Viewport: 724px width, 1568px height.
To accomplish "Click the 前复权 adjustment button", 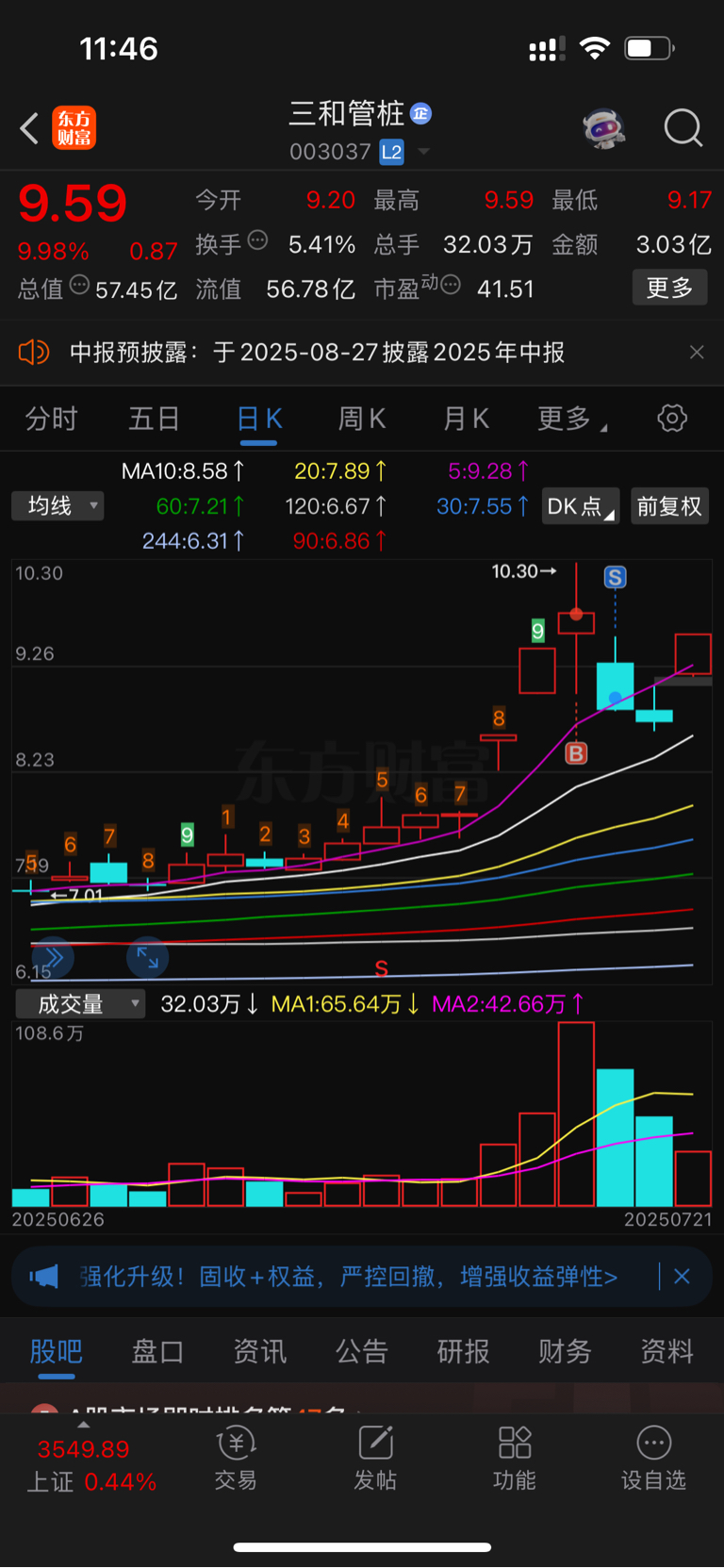I will click(x=669, y=506).
